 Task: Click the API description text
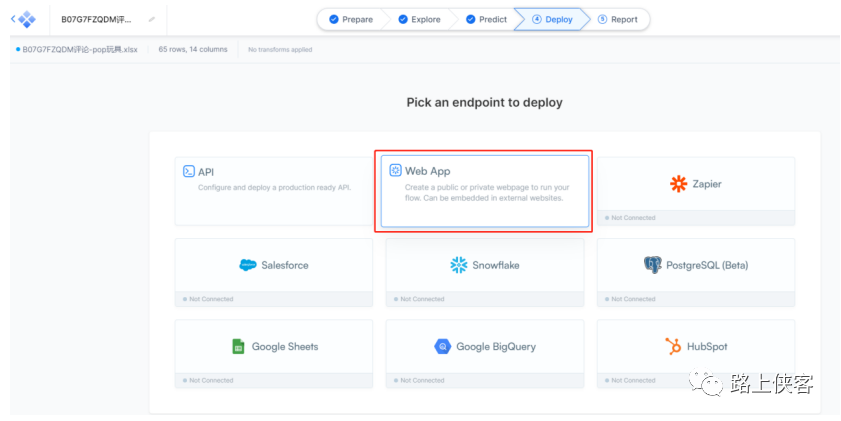(x=275, y=188)
